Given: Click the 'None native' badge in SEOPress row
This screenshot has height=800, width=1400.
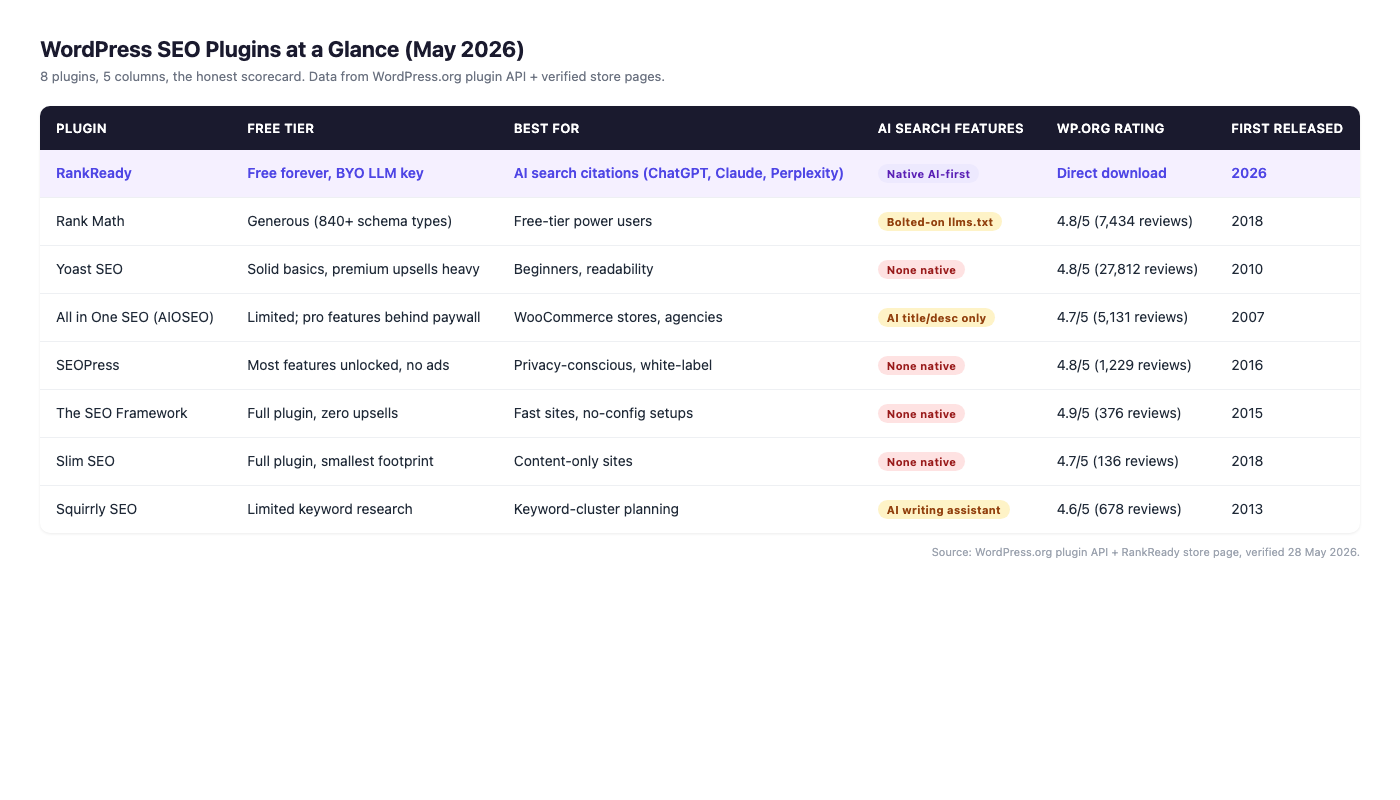Looking at the screenshot, I should 921,366.
